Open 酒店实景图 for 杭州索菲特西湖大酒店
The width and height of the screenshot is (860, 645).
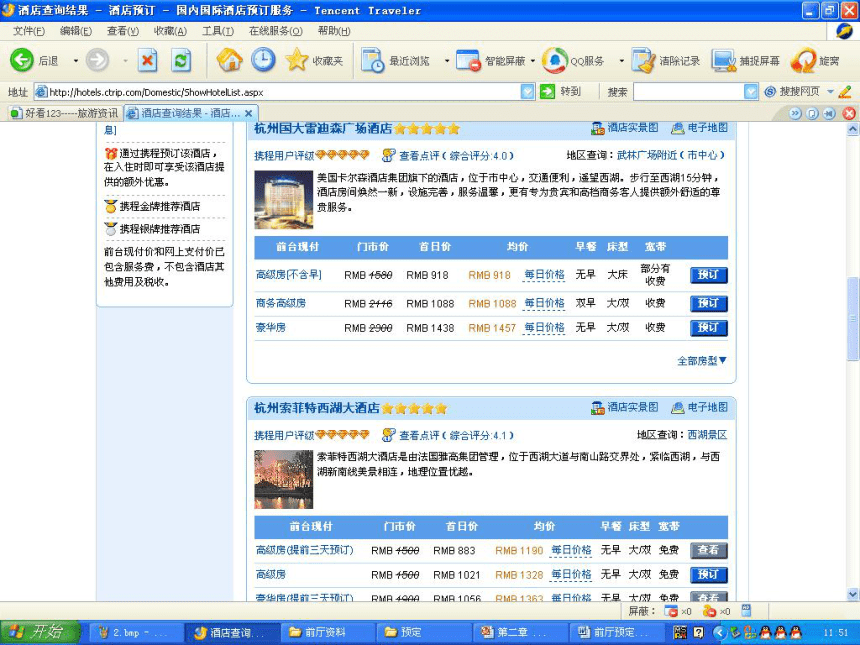click(x=624, y=408)
